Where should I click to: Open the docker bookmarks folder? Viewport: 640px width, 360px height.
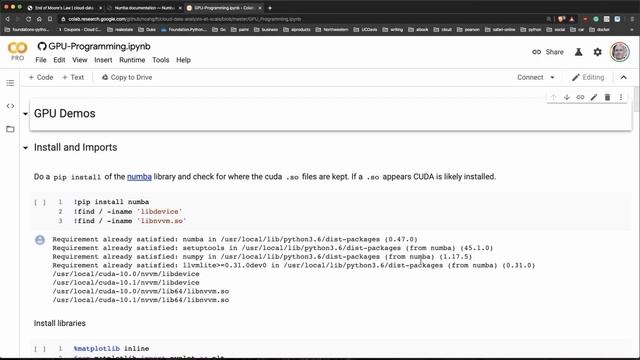[x=599, y=29]
